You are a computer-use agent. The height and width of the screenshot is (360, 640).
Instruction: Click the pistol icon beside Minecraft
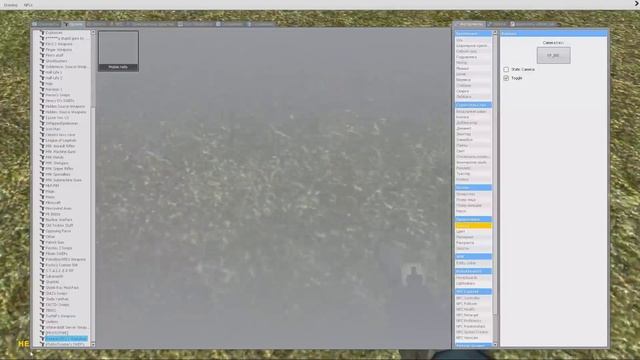(42, 202)
